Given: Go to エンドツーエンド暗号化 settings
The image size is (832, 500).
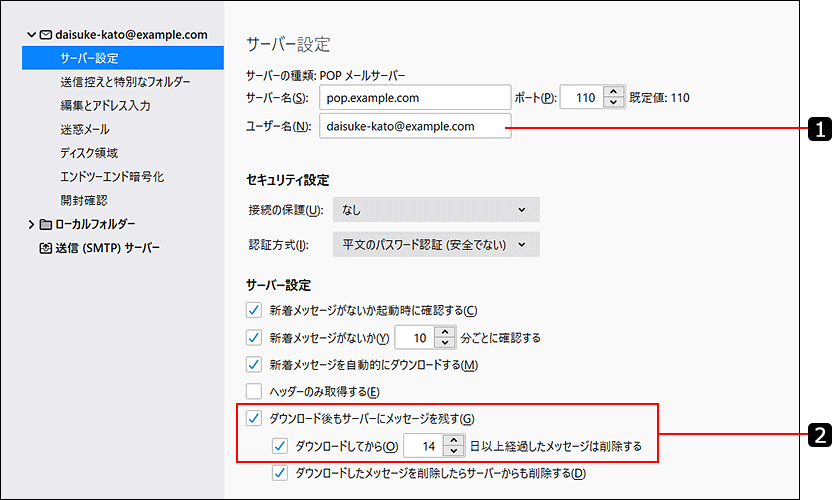Looking at the screenshot, I should point(112,177).
